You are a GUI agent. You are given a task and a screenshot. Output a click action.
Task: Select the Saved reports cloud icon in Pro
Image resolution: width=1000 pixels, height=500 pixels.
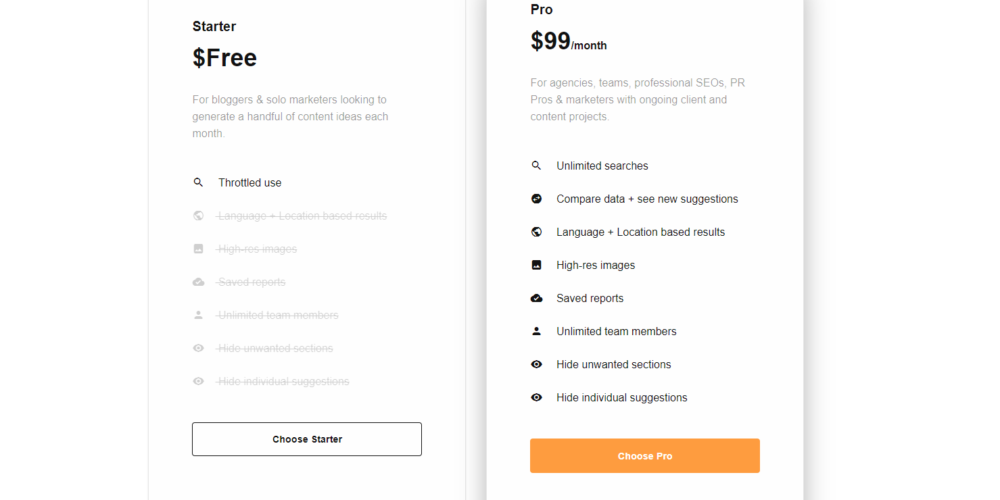click(536, 298)
